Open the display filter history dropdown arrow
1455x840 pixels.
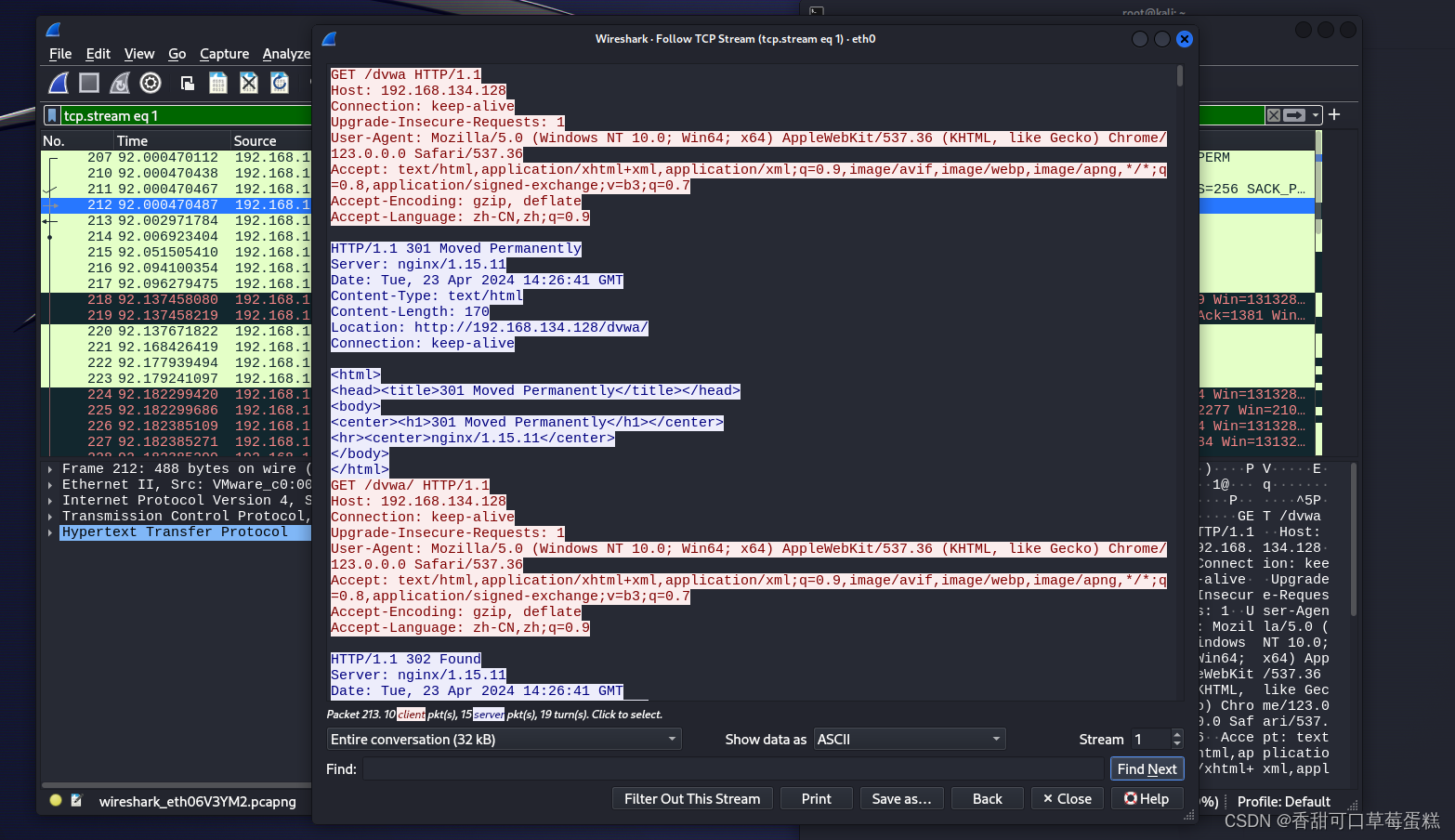[x=1317, y=115]
